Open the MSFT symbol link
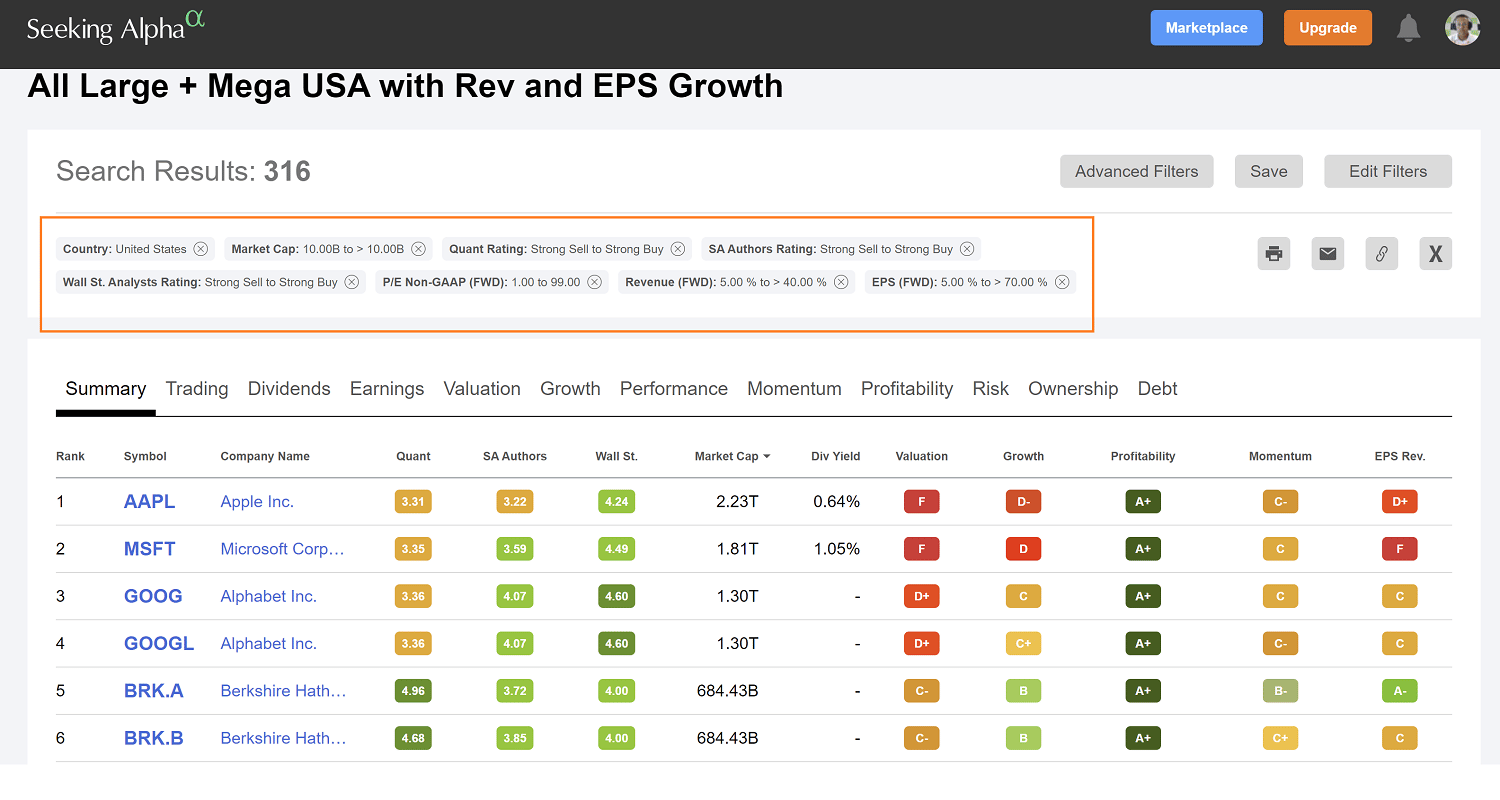This screenshot has width=1500, height=800. (150, 549)
